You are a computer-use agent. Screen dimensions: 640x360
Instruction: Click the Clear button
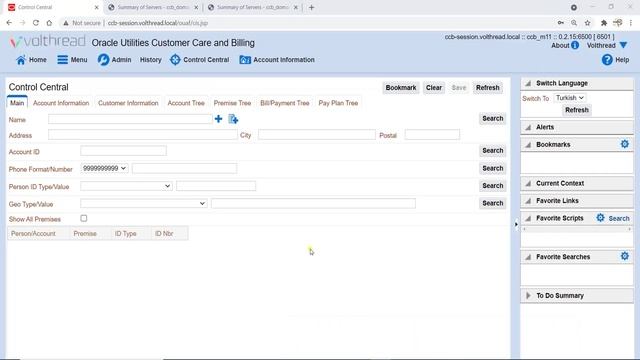434,88
